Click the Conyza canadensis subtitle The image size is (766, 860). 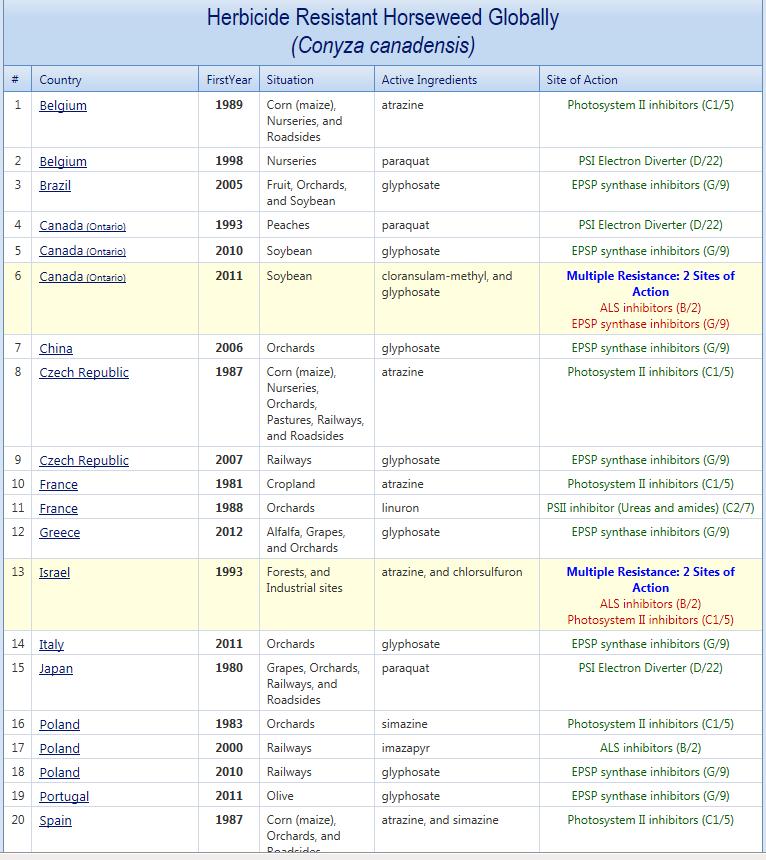pyautogui.click(x=383, y=46)
